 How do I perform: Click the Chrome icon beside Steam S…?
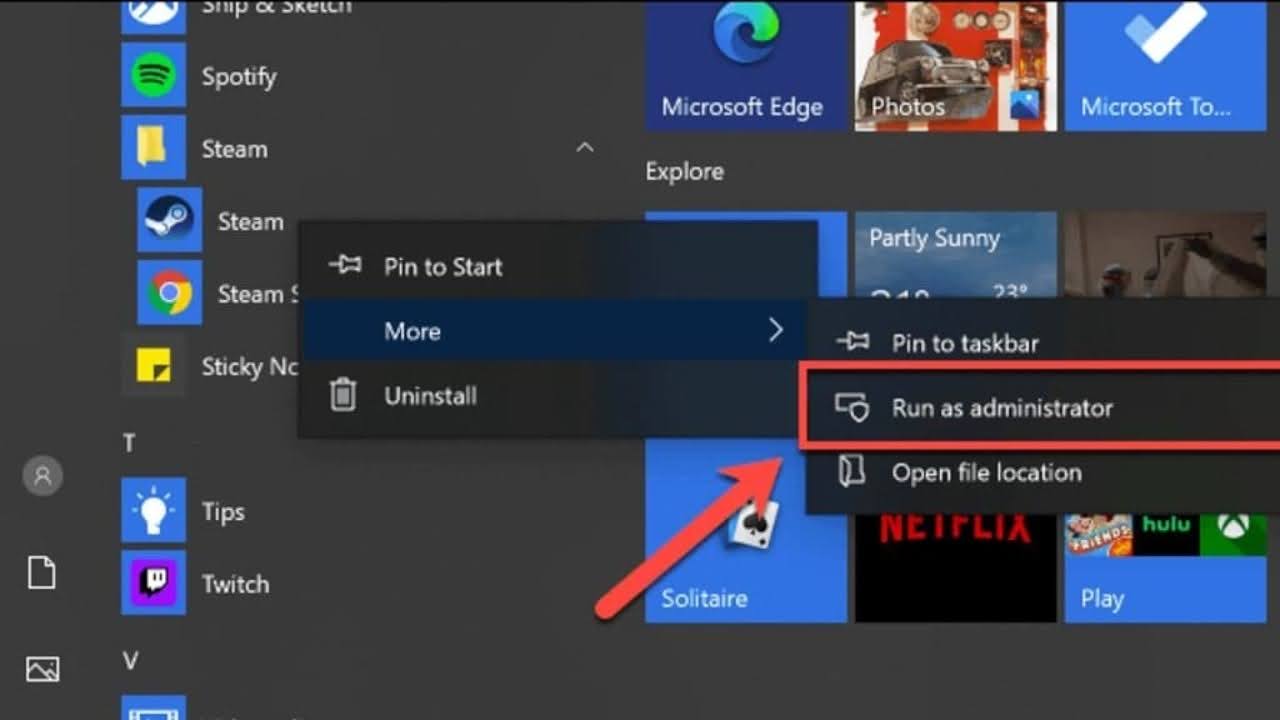[169, 293]
